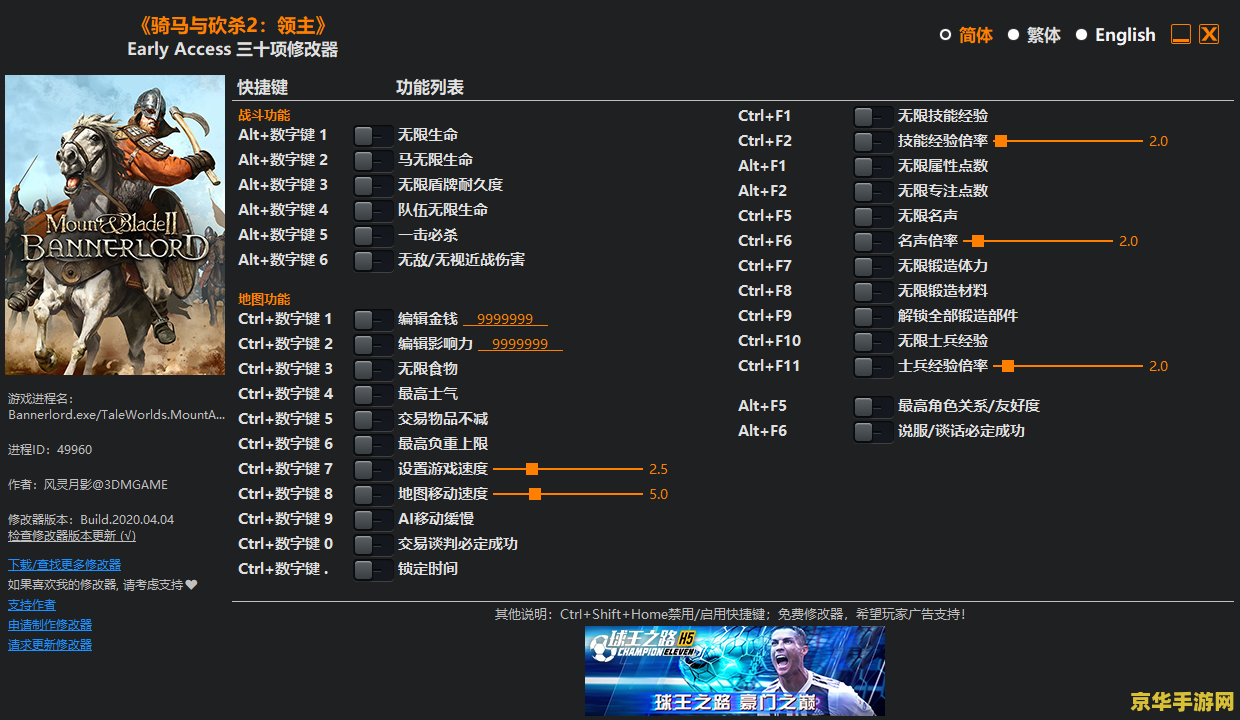This screenshot has width=1240, height=720.
Task: Enable the 马无限生命 switch
Action: coord(373,160)
